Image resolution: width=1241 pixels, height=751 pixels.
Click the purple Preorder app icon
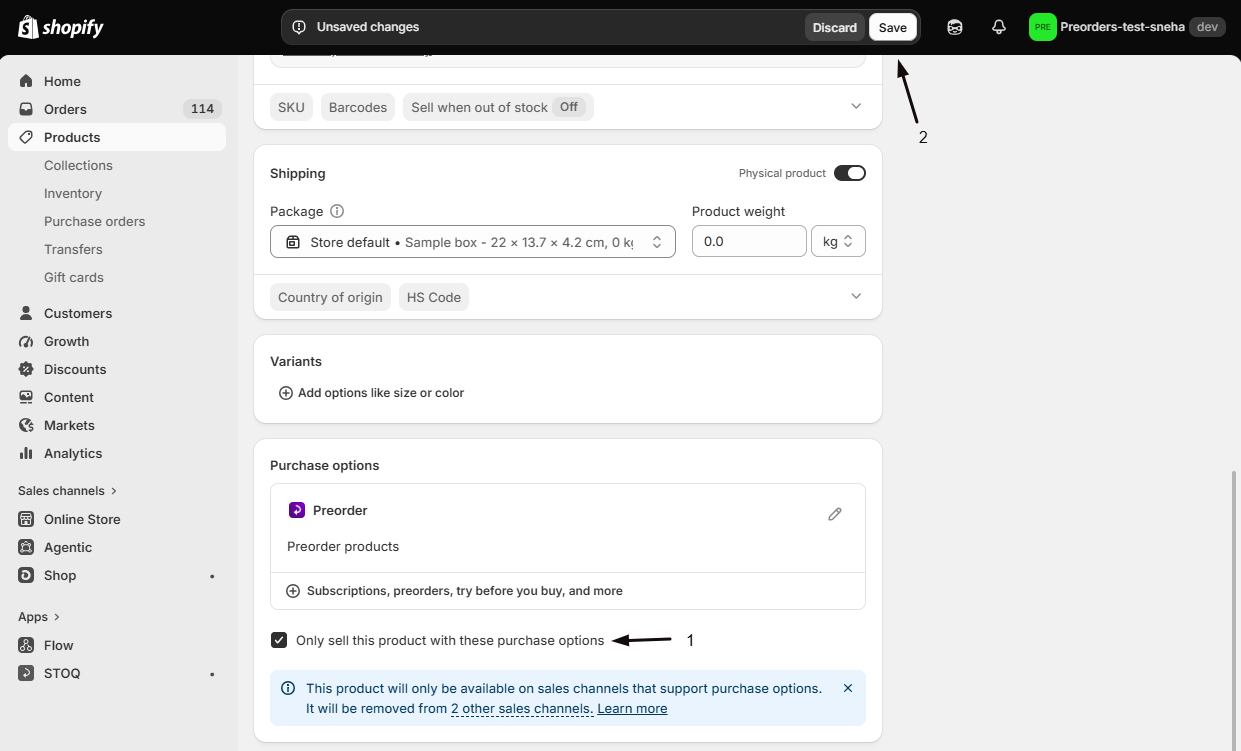[297, 510]
